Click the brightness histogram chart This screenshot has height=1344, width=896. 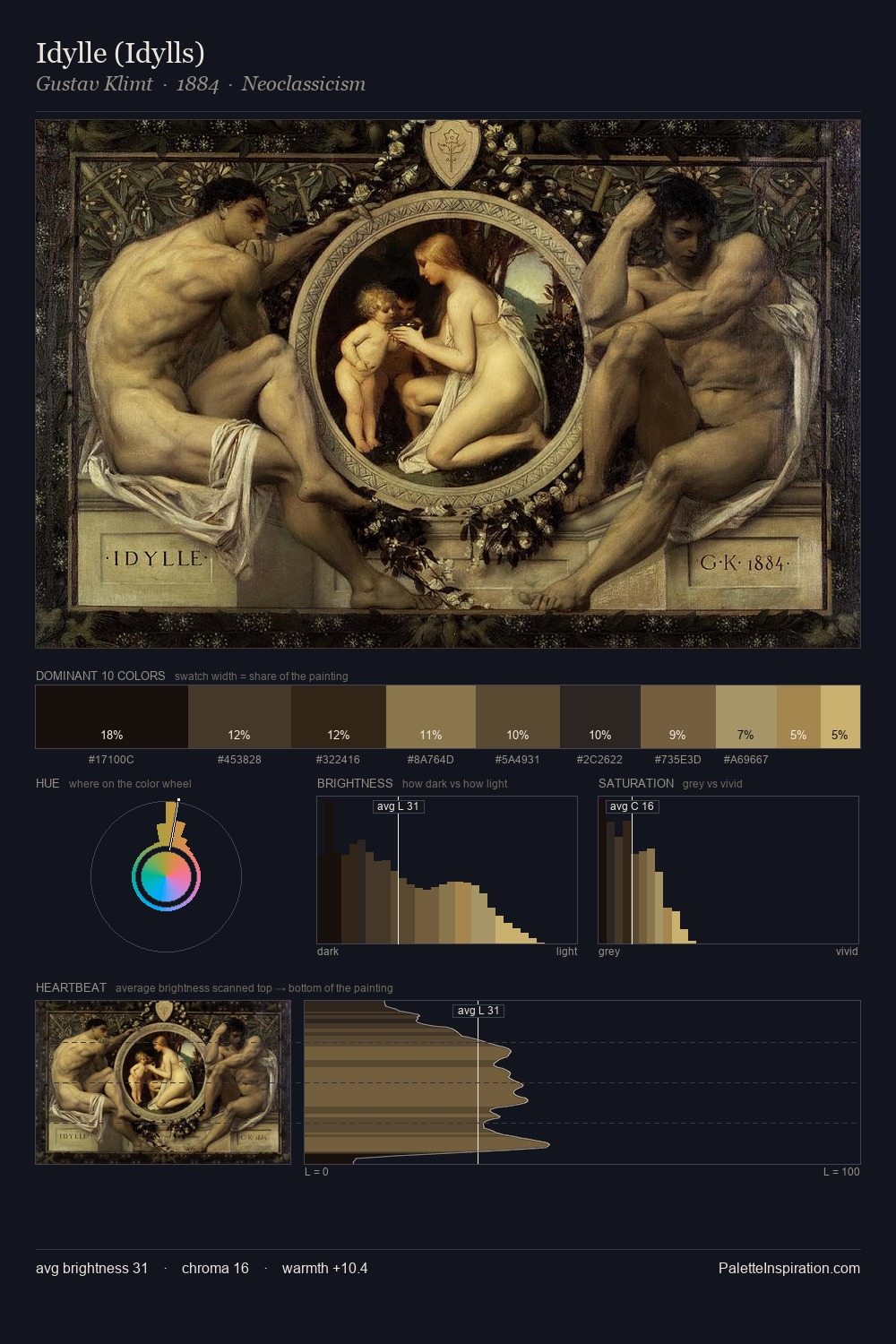(x=447, y=870)
